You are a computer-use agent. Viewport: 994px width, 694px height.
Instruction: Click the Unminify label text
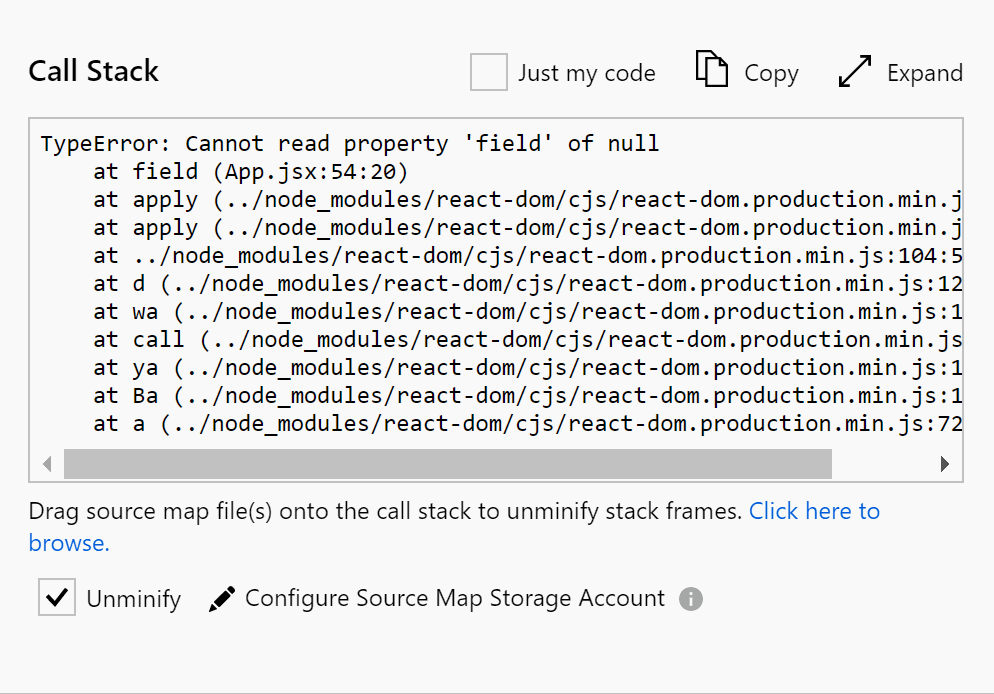(134, 599)
